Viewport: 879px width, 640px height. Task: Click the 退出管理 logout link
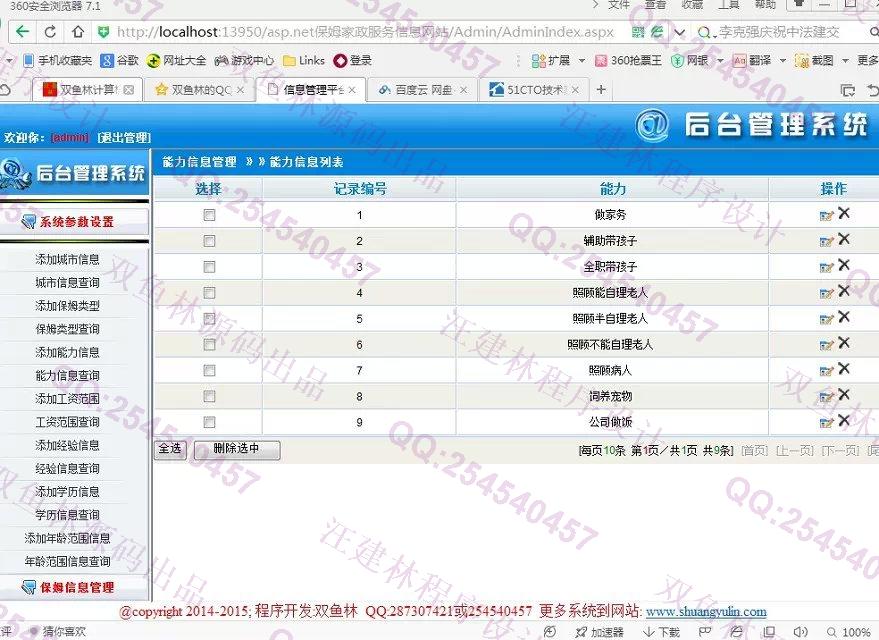124,138
